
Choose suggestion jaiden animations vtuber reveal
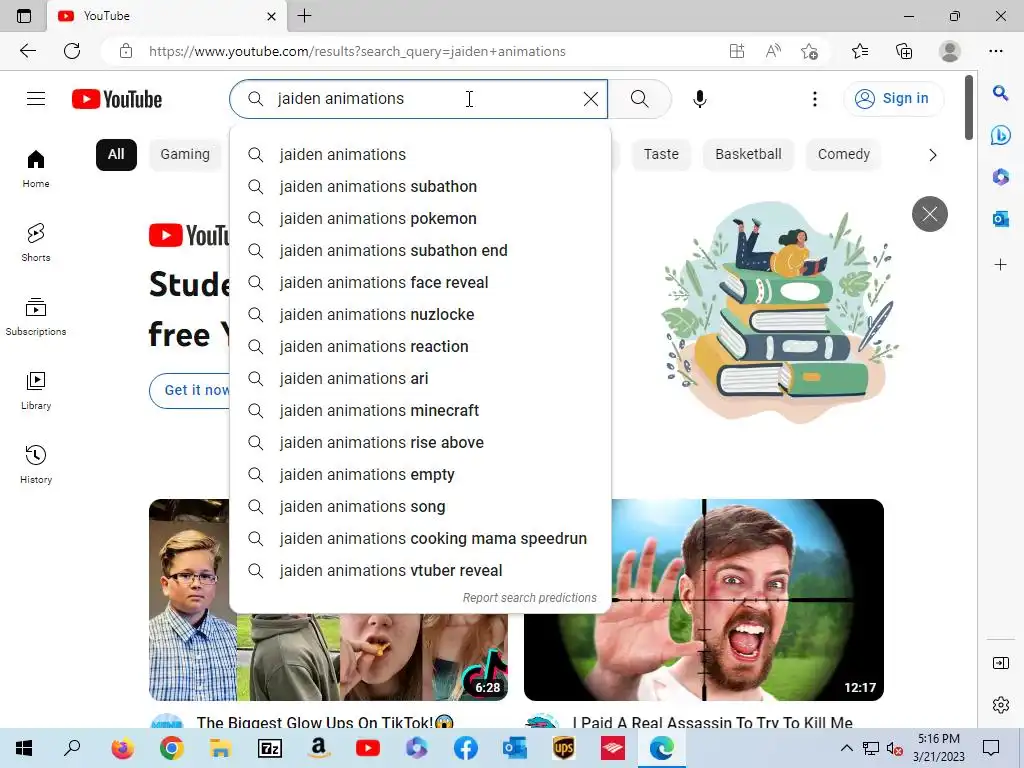(x=421, y=571)
